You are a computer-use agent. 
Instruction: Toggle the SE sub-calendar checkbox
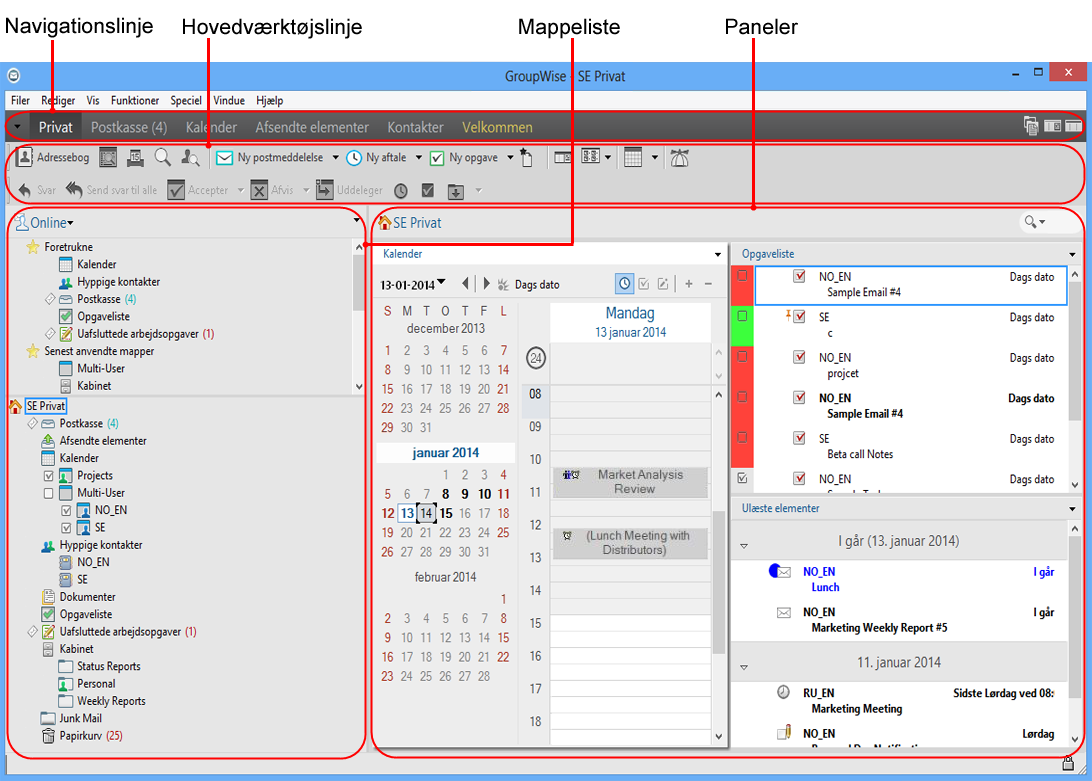pos(67,528)
